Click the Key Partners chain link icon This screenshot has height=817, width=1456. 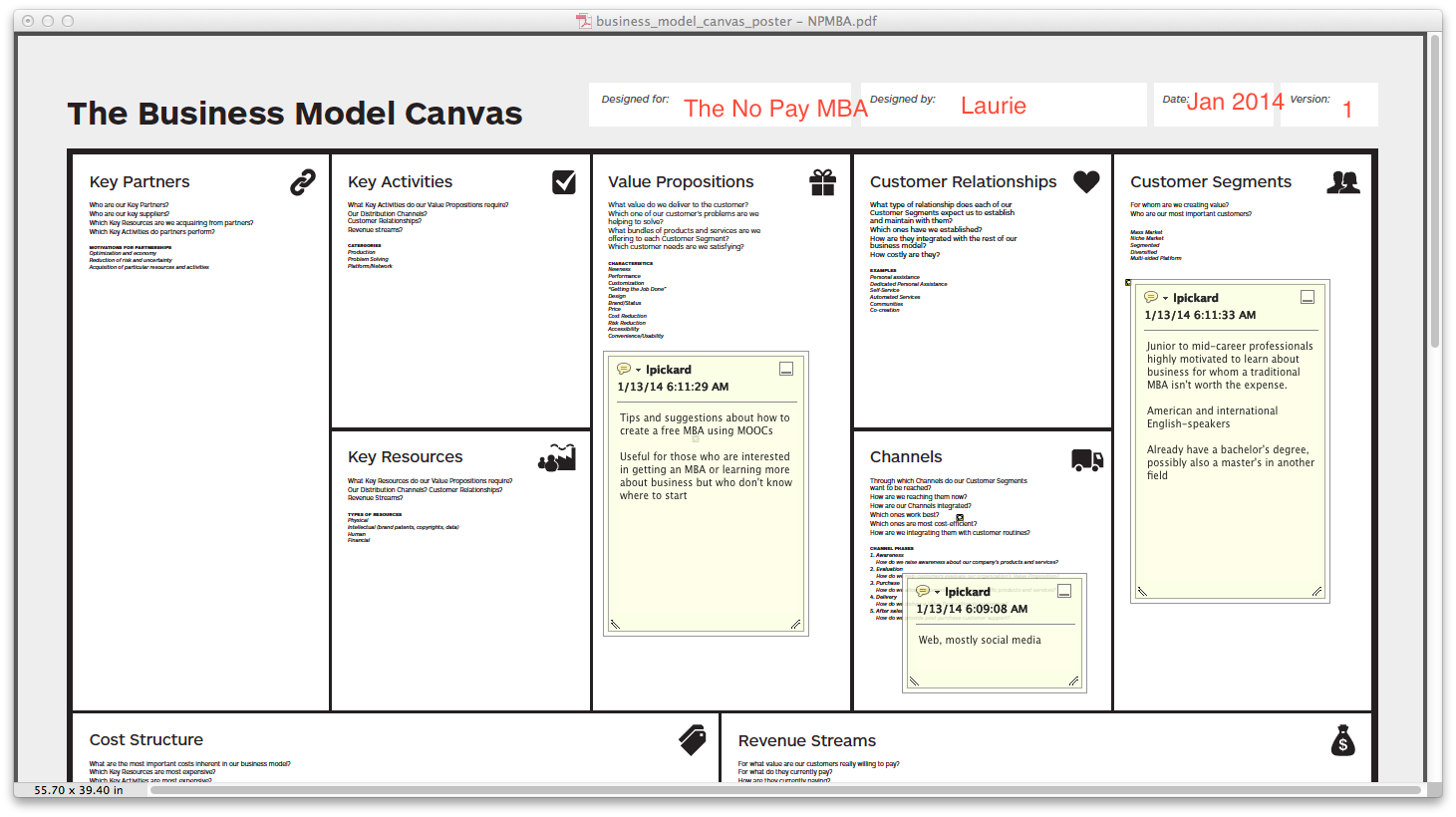coord(303,182)
